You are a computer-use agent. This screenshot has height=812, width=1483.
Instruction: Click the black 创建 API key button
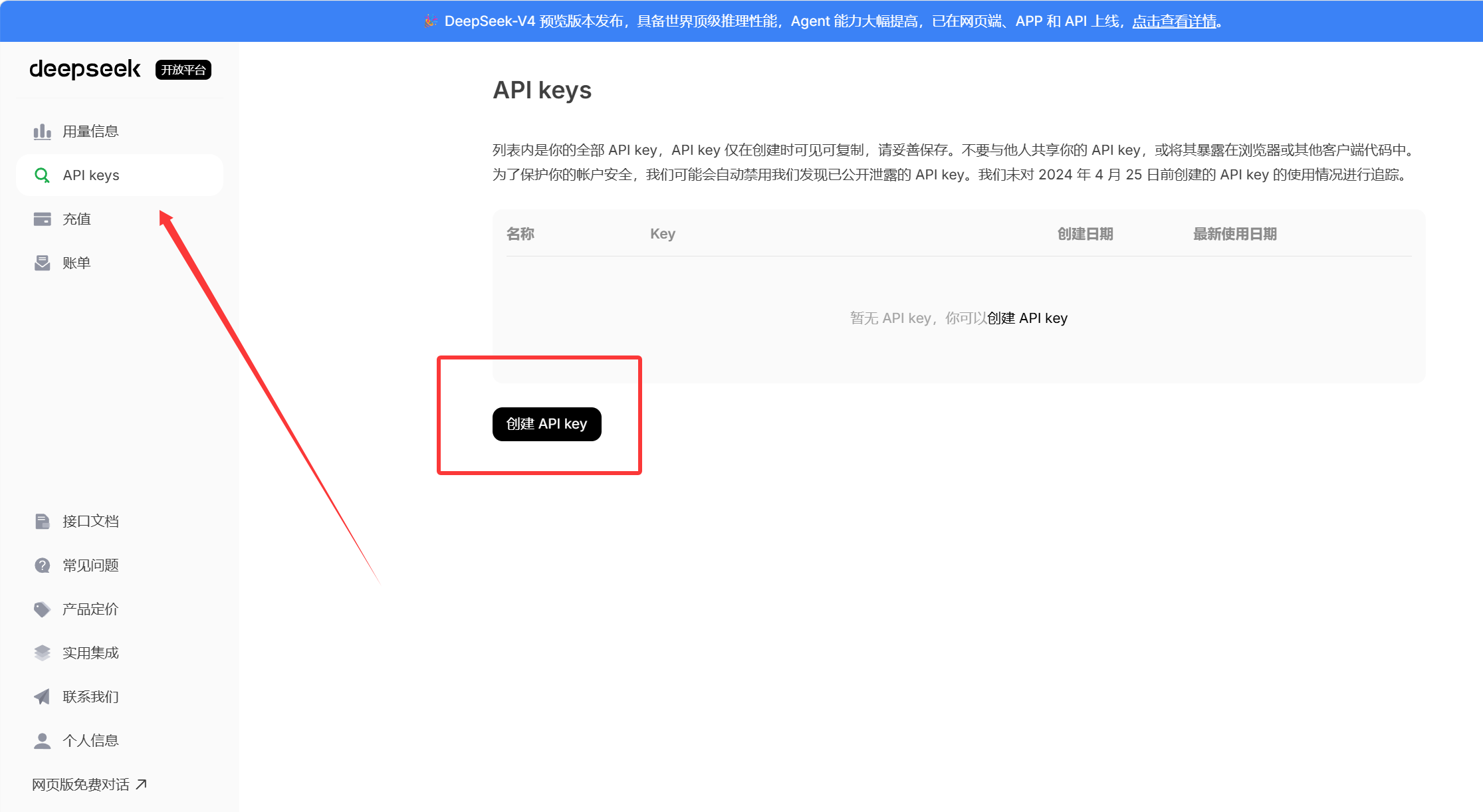click(x=546, y=424)
